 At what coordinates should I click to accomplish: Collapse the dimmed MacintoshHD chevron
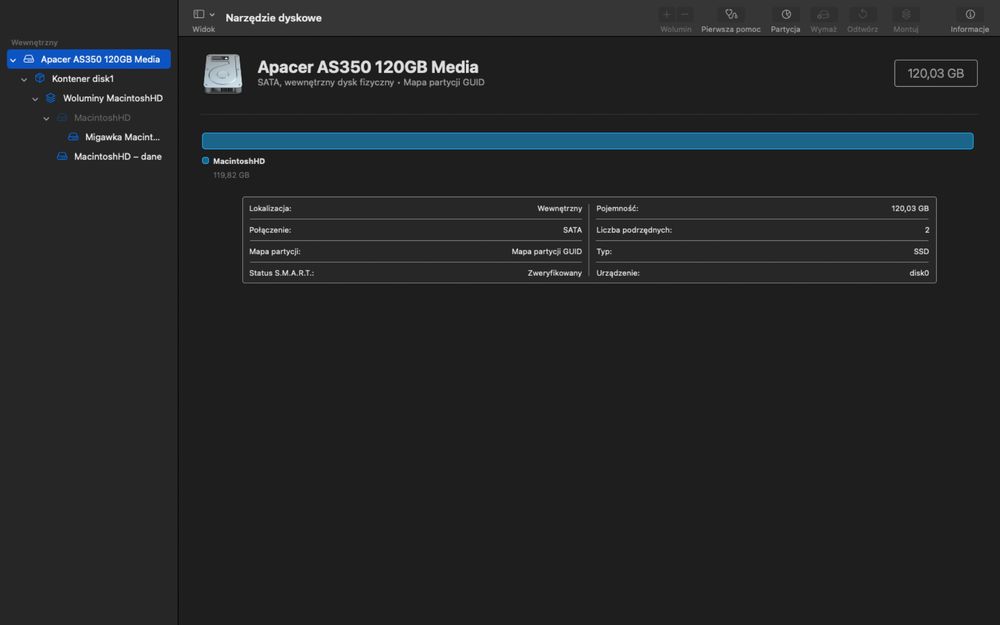(47, 118)
